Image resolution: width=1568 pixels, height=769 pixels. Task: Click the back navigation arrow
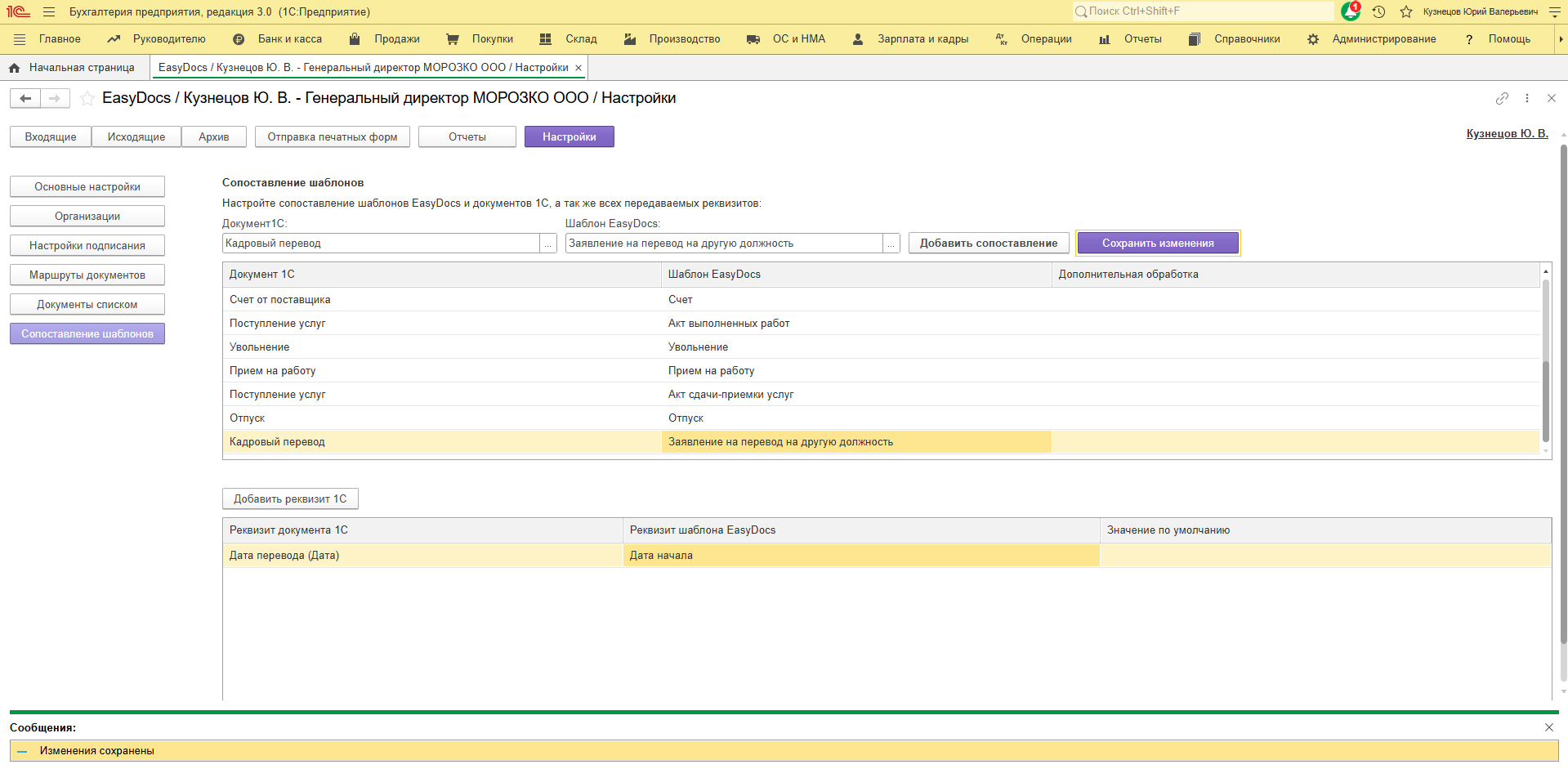point(25,99)
